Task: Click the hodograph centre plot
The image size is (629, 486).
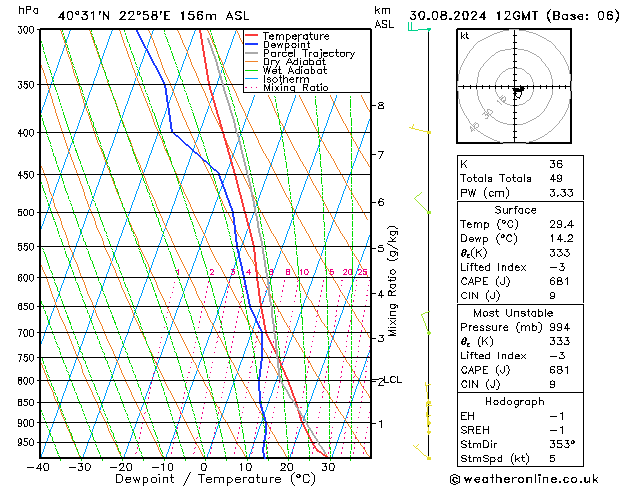Action: pos(514,86)
